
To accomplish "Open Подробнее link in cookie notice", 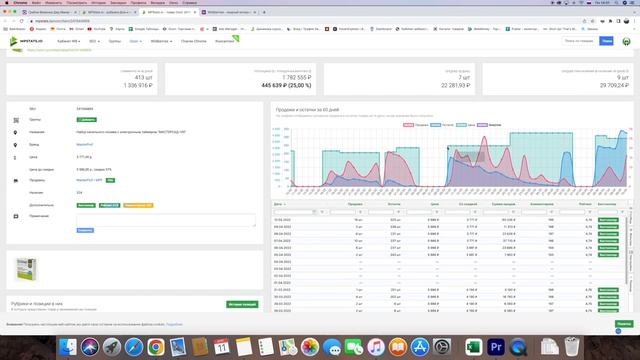I will (x=174, y=324).
